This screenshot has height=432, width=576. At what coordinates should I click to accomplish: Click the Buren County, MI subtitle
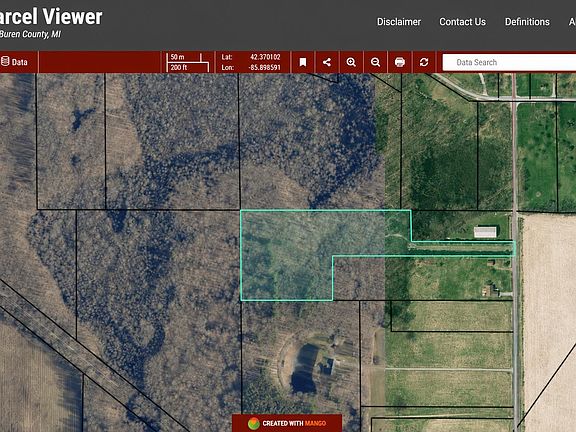pos(30,34)
